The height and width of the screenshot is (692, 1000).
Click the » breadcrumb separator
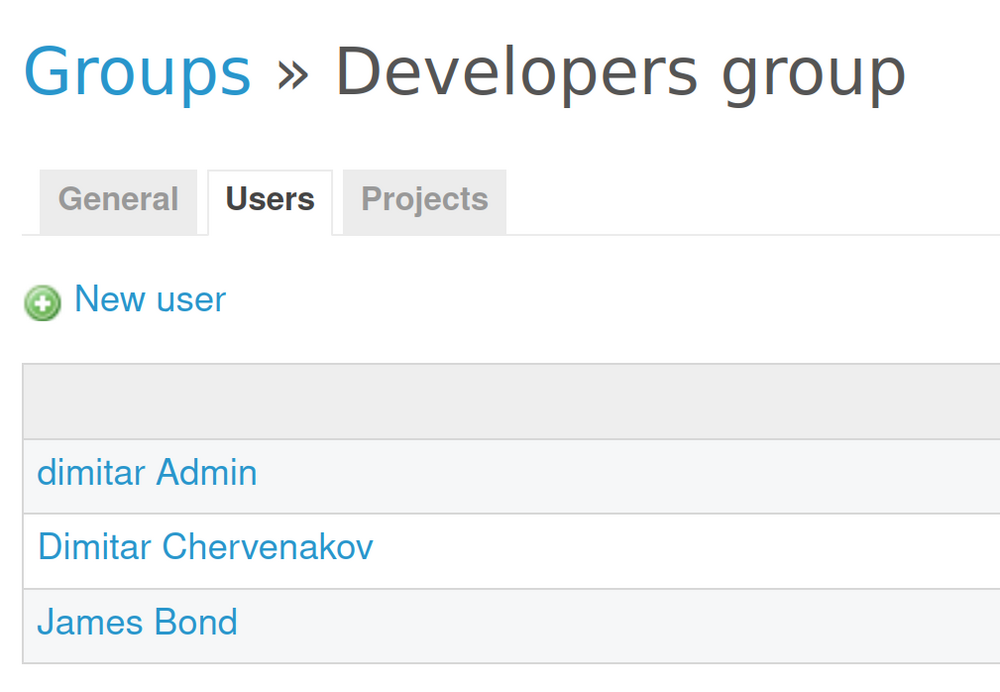coord(292,74)
